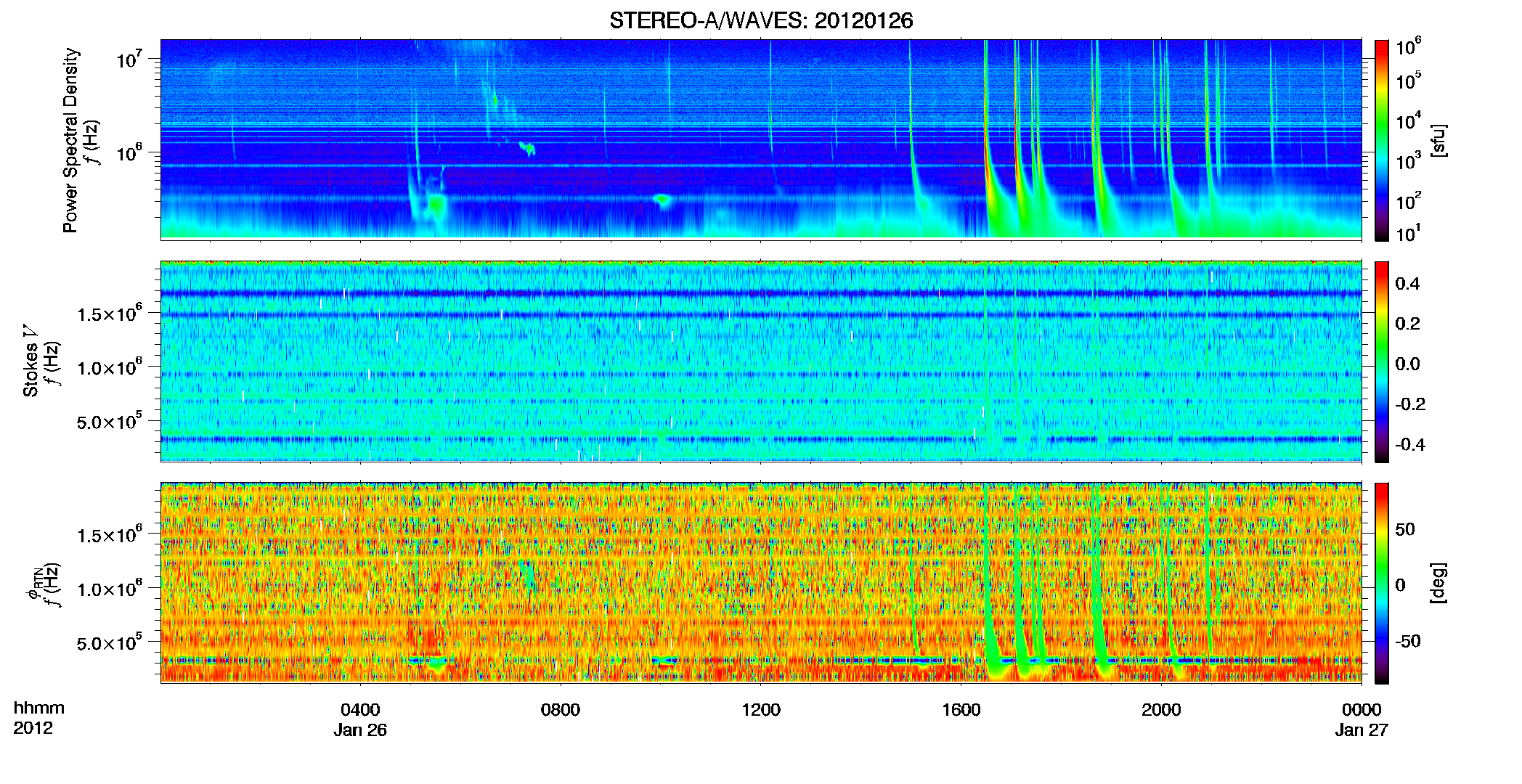Click the 10^2 value on sfu color scale
The image size is (1522, 784).
[1409, 200]
